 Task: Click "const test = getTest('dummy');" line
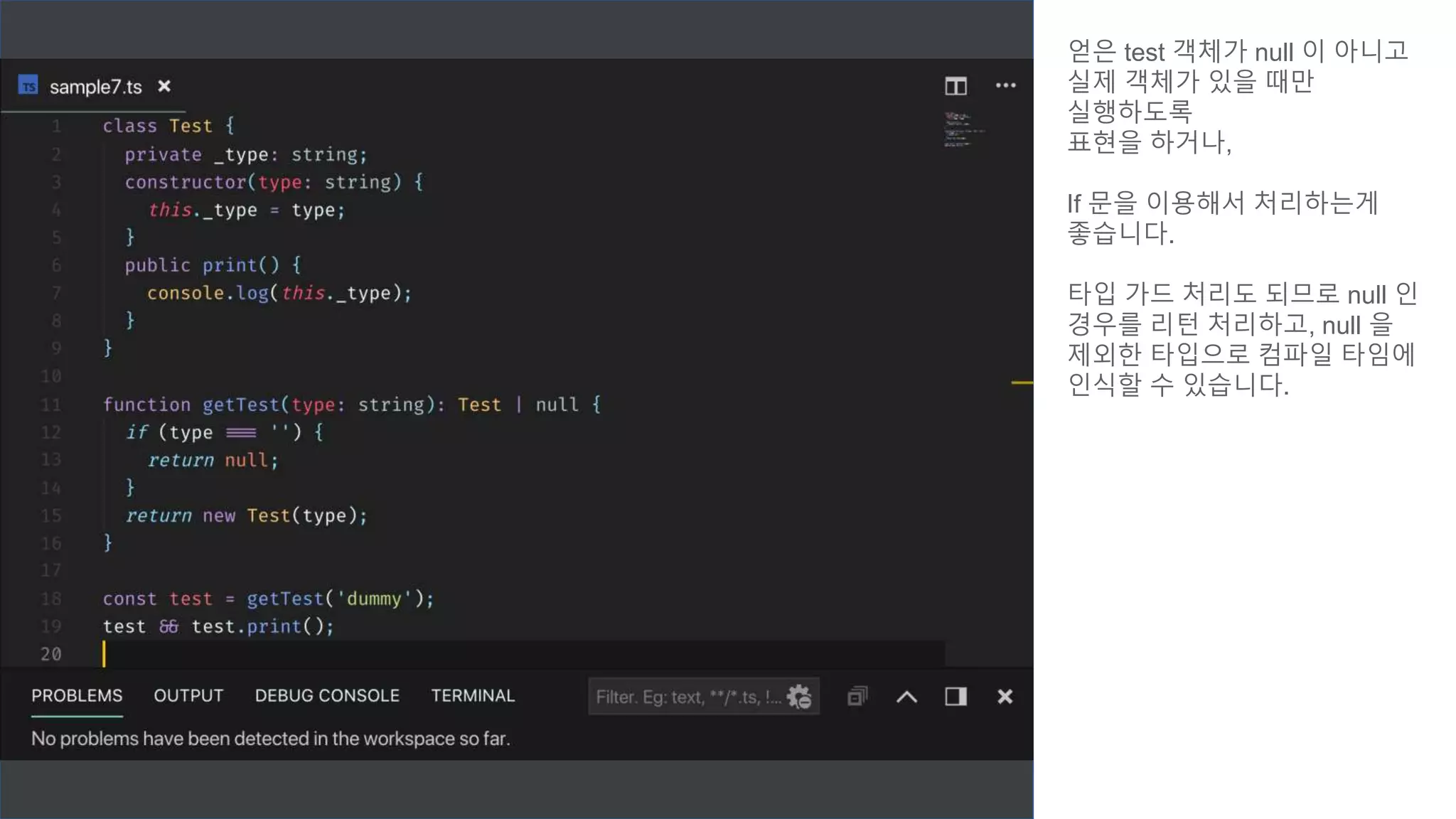click(268, 599)
